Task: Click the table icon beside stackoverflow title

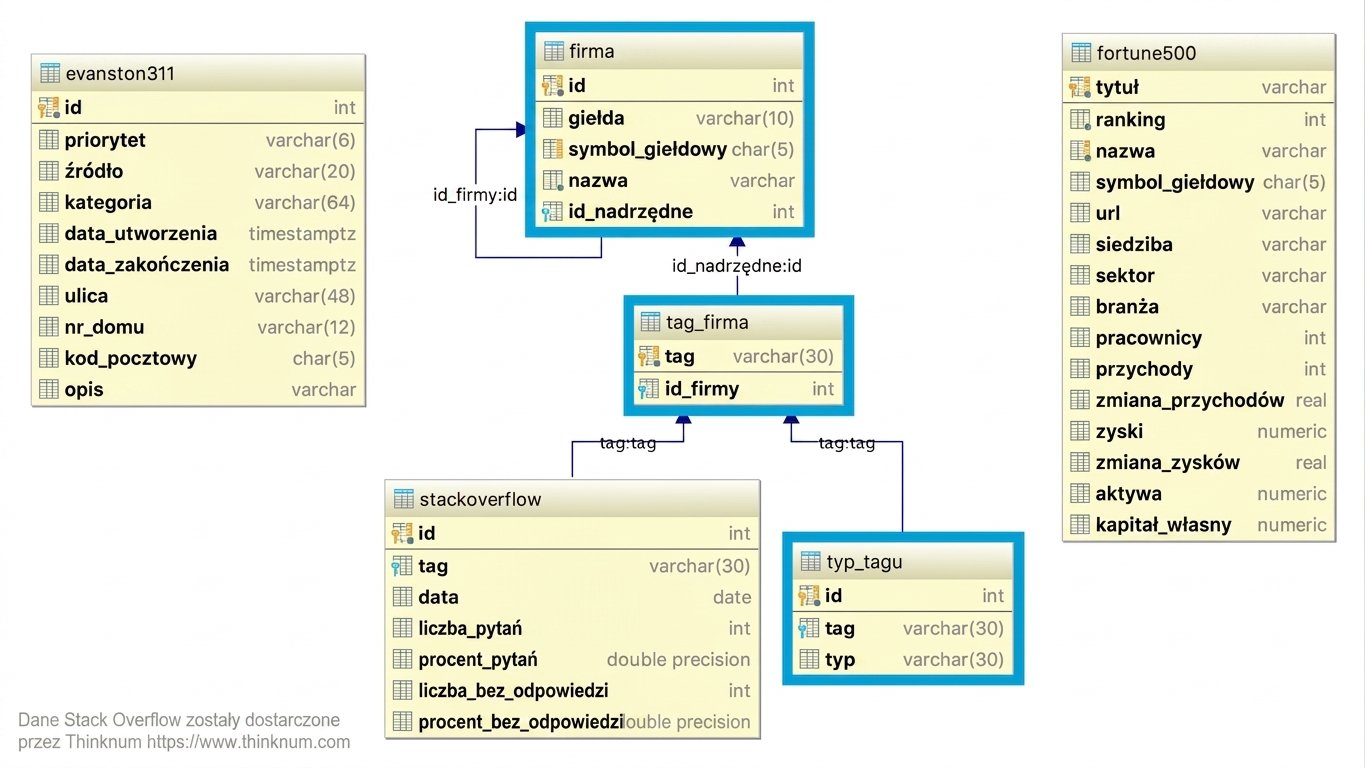Action: (404, 499)
